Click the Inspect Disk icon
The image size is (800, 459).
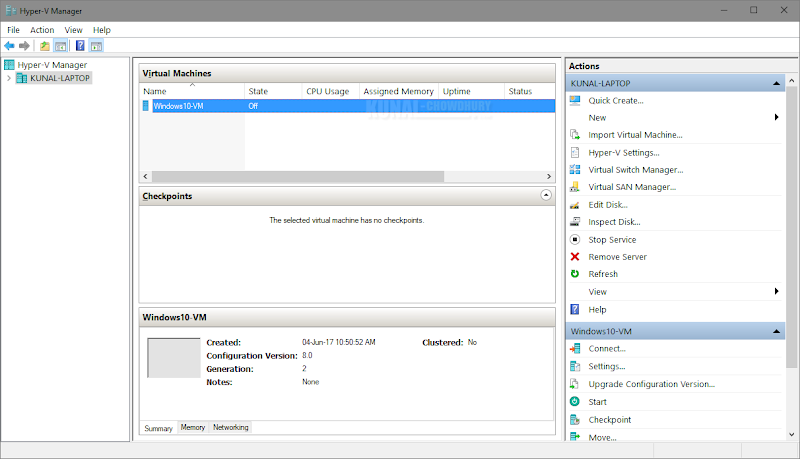575,221
